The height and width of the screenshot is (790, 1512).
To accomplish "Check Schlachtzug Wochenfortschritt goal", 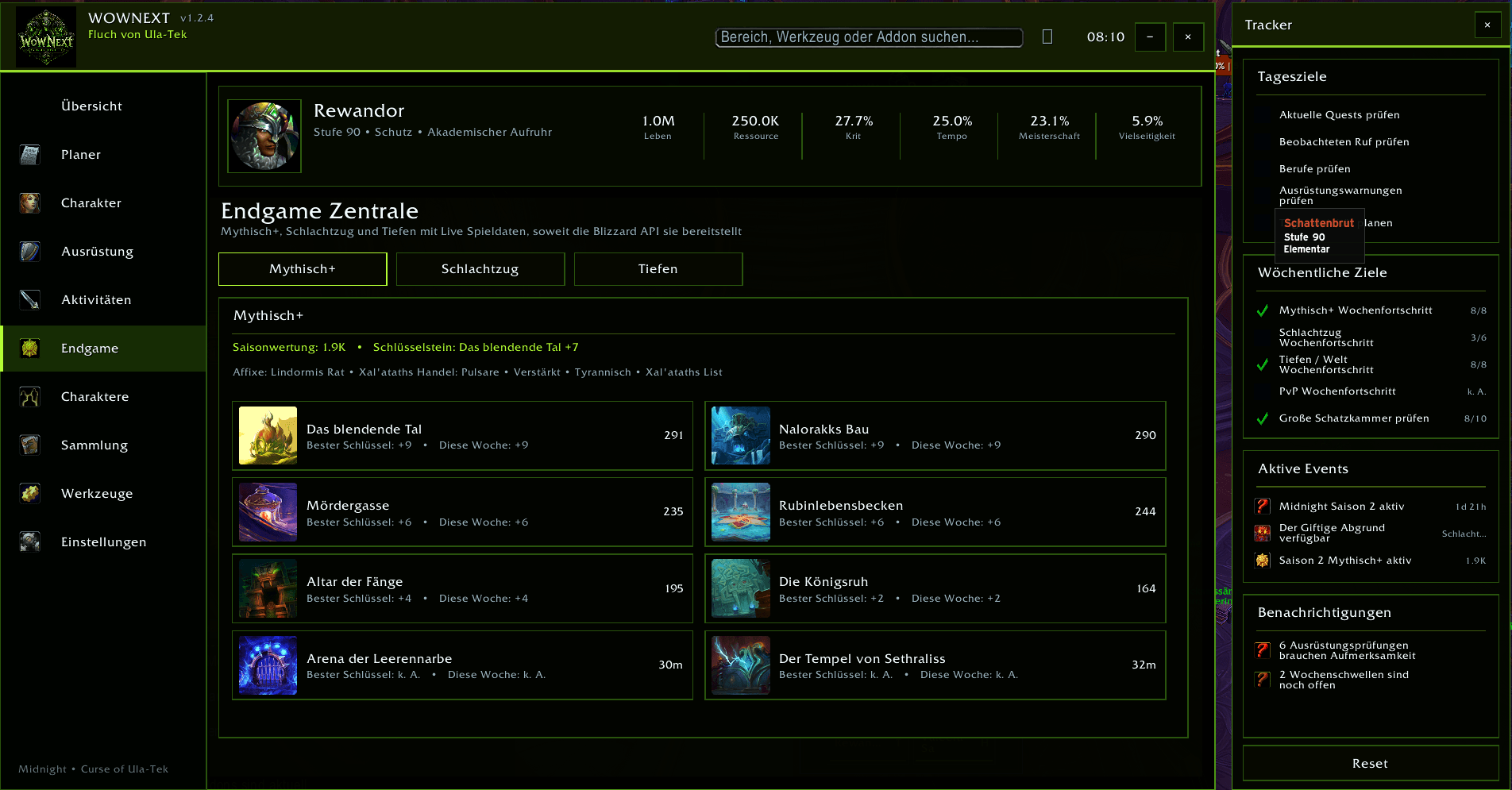I will coord(1263,337).
